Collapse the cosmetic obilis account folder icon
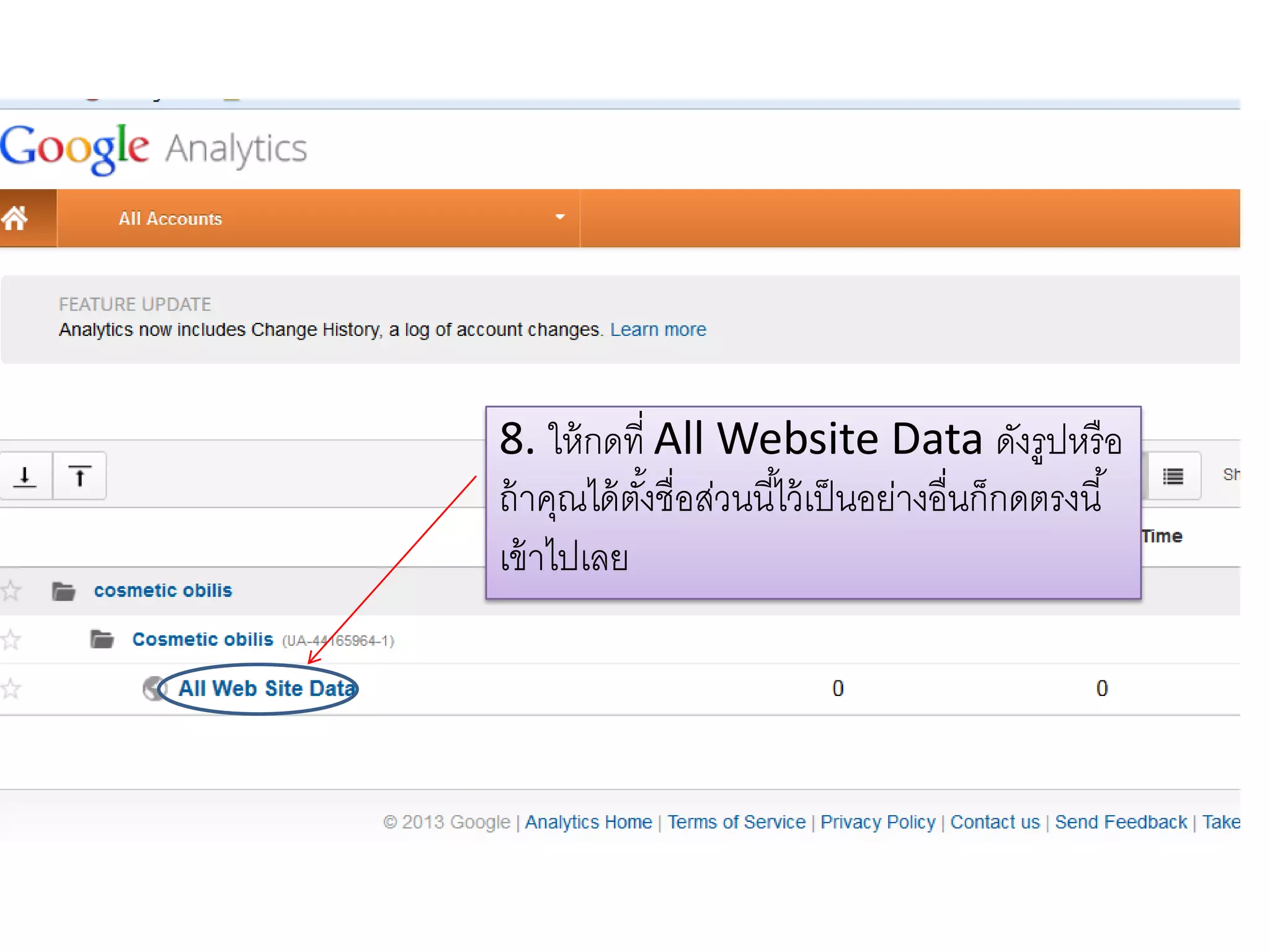This screenshot has width=1270, height=952. click(x=63, y=591)
